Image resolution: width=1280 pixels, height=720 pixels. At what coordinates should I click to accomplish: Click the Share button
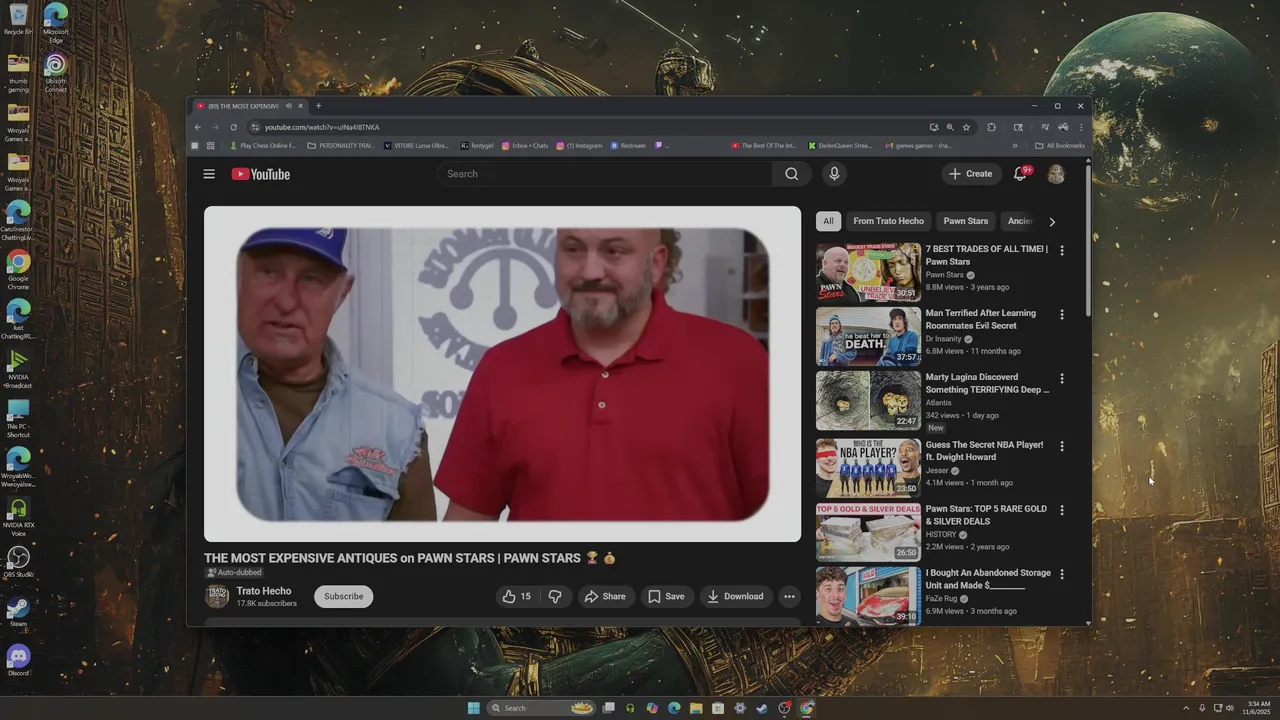coord(605,596)
